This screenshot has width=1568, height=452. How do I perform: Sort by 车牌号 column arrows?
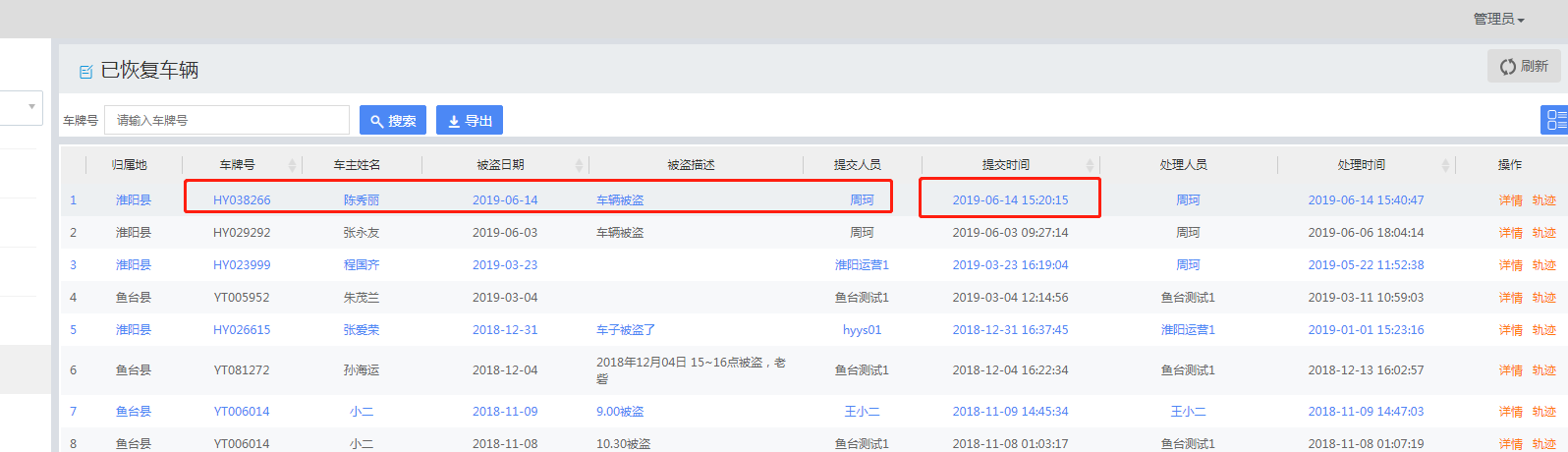(292, 165)
